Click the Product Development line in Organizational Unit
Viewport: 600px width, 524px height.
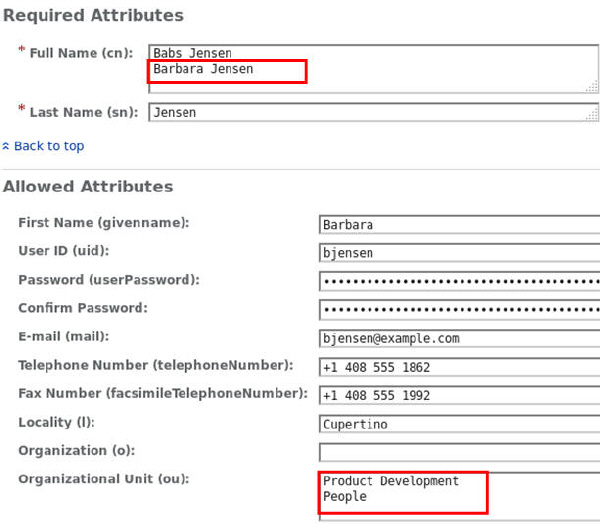(x=391, y=481)
